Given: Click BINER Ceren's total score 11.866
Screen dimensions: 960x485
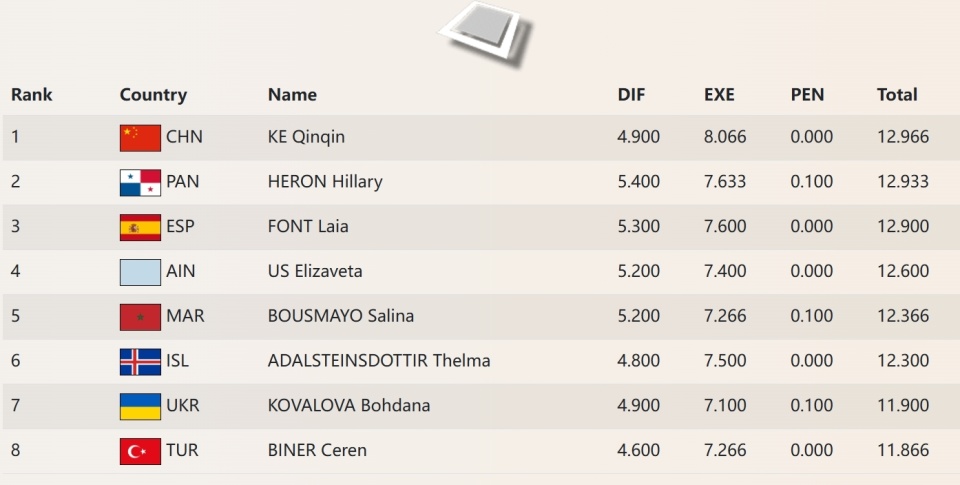Looking at the screenshot, I should tap(903, 451).
